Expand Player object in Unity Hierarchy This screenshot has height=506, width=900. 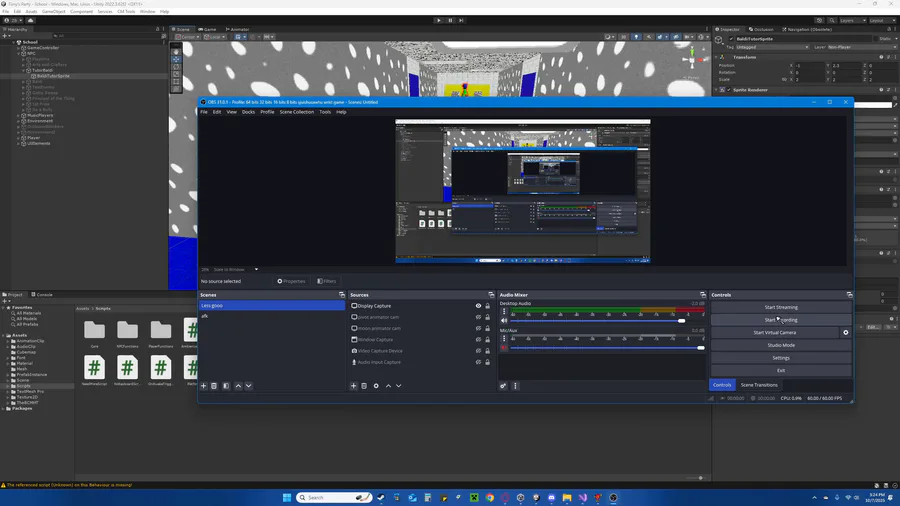point(18,138)
